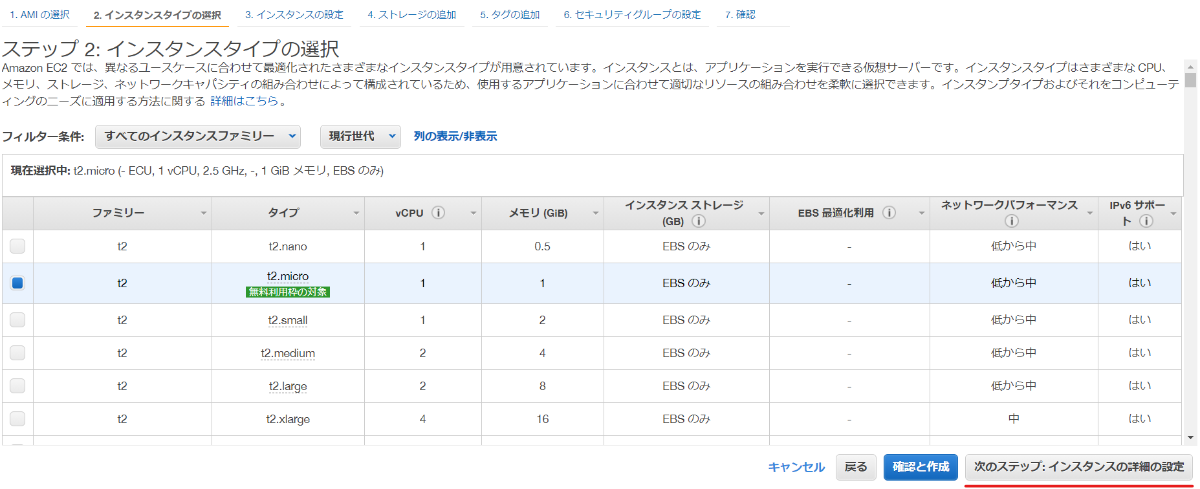Go to step 4. ストレージの追加 tab
This screenshot has width=1200, height=489.
coord(411,14)
